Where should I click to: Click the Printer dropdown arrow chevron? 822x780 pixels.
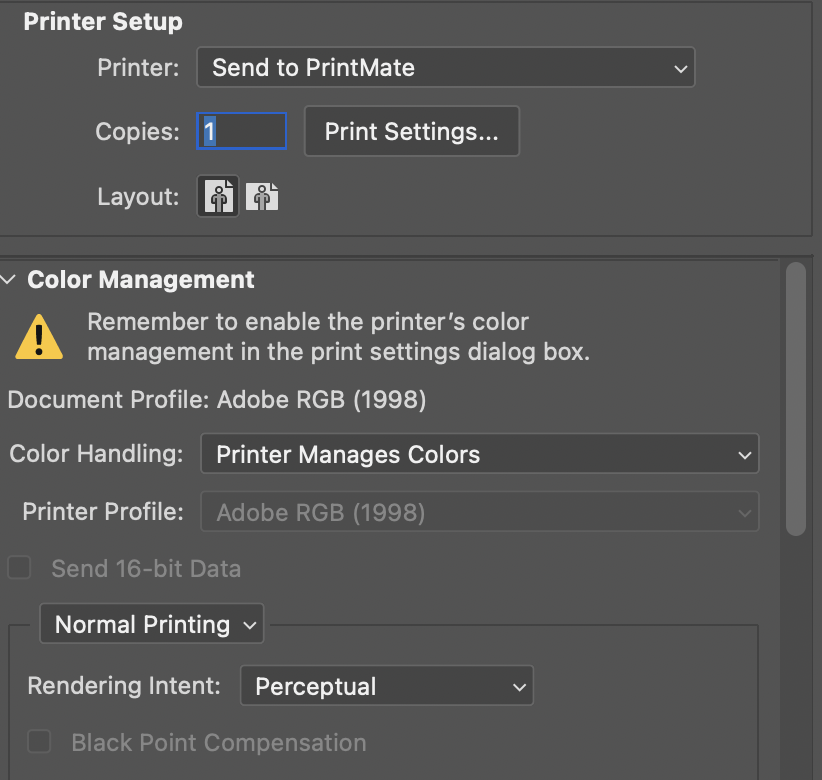point(680,69)
